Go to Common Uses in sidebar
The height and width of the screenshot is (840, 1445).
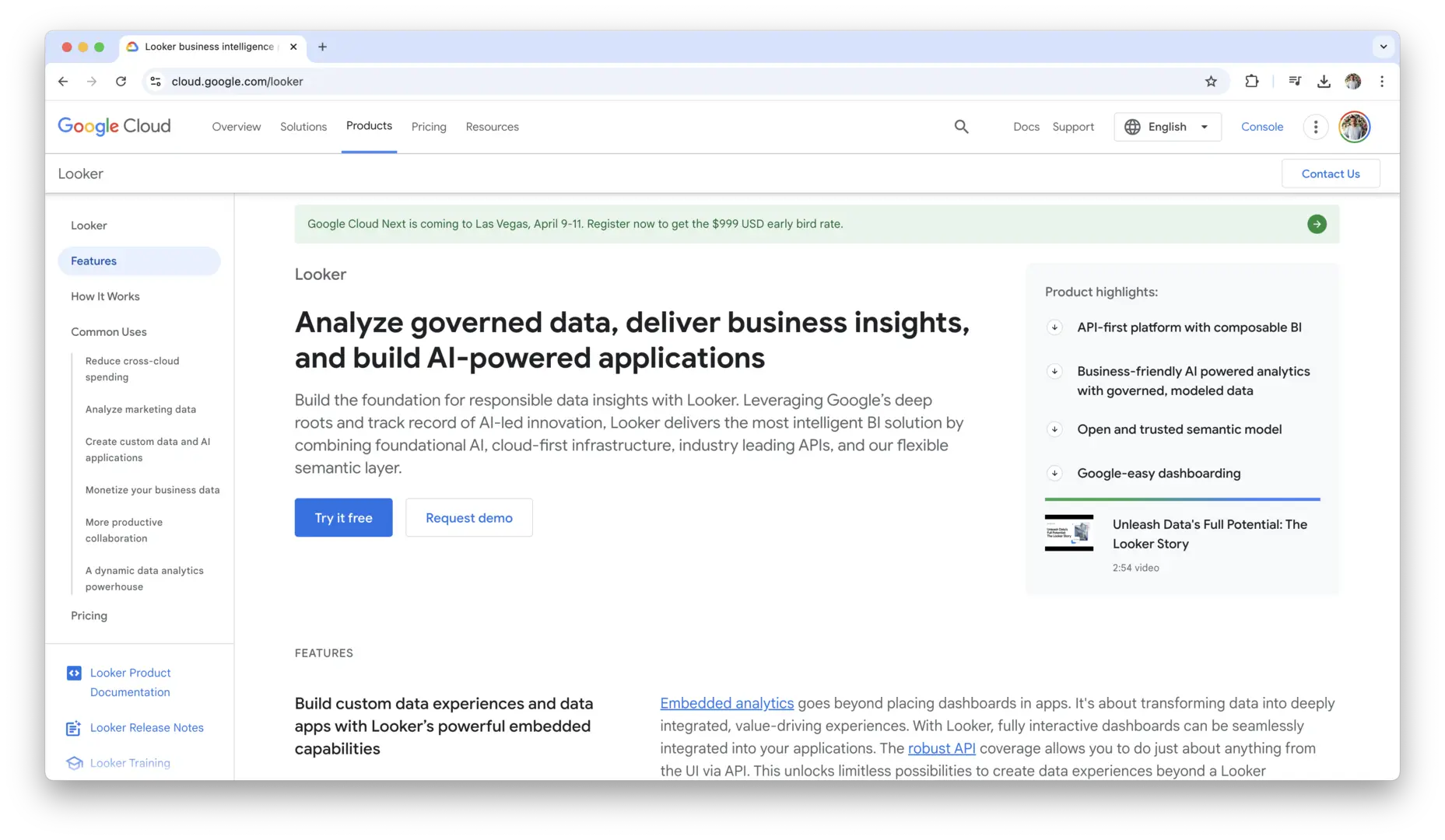[109, 332]
